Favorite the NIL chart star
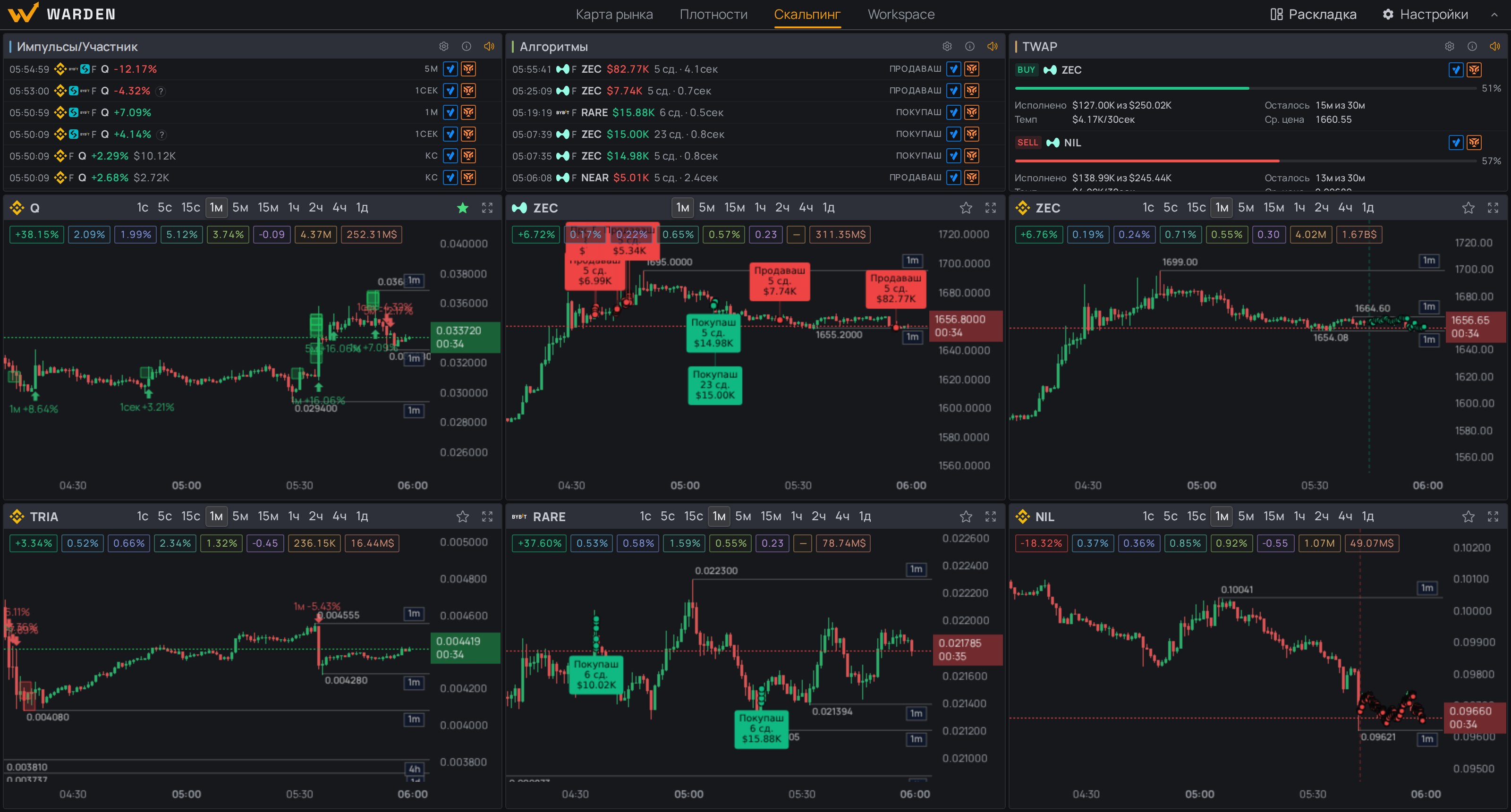This screenshot has height=812, width=1511. 1468,516
